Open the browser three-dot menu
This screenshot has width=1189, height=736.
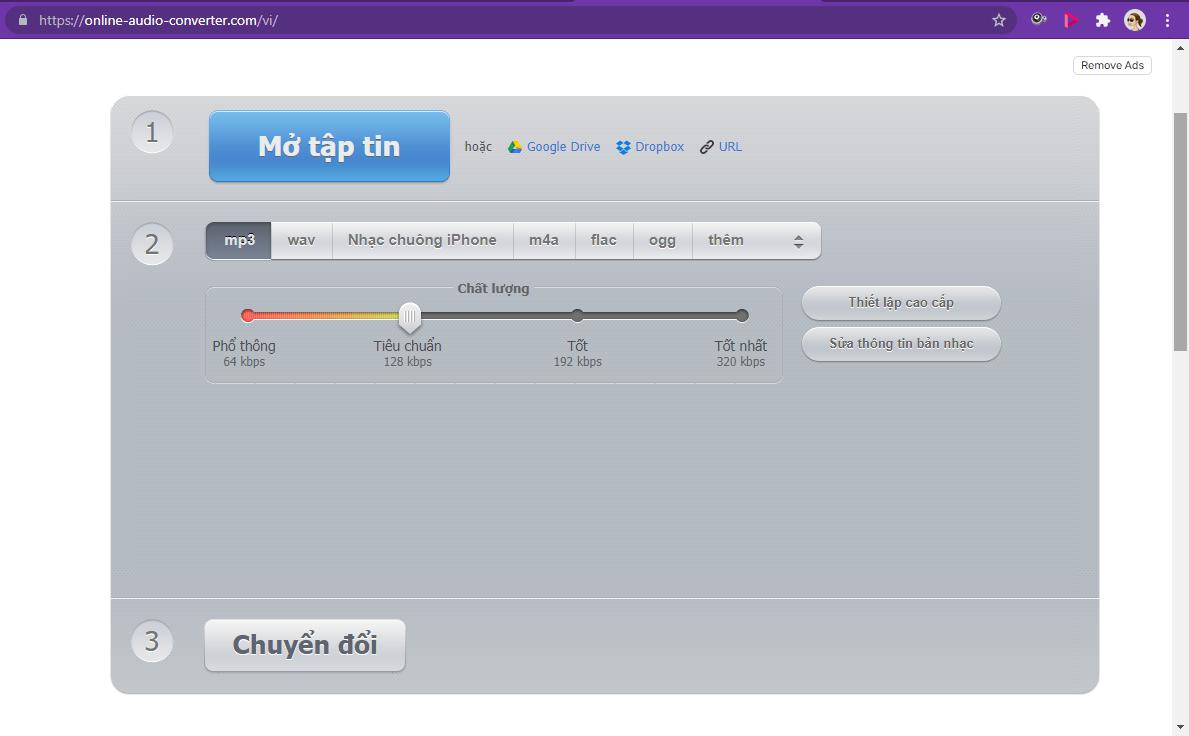point(1167,19)
